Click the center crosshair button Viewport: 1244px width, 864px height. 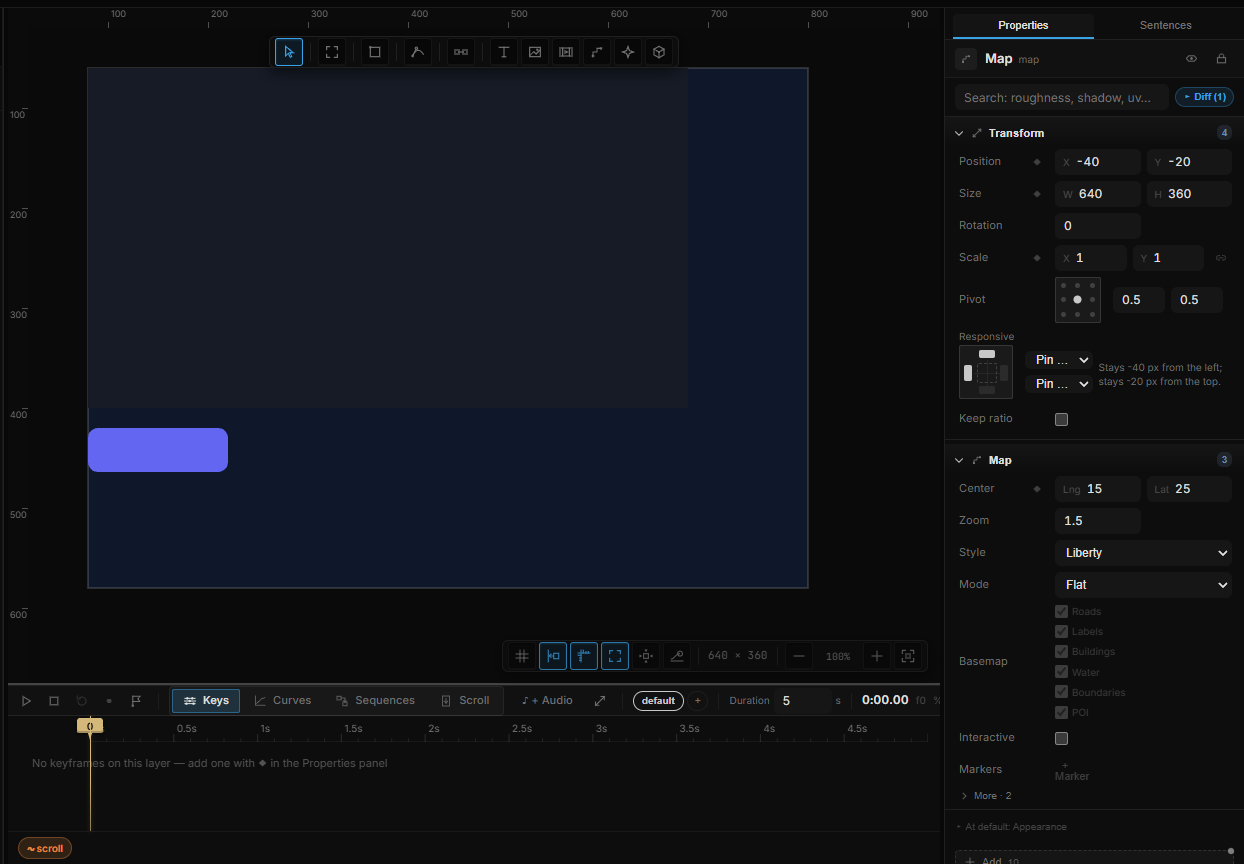point(646,656)
